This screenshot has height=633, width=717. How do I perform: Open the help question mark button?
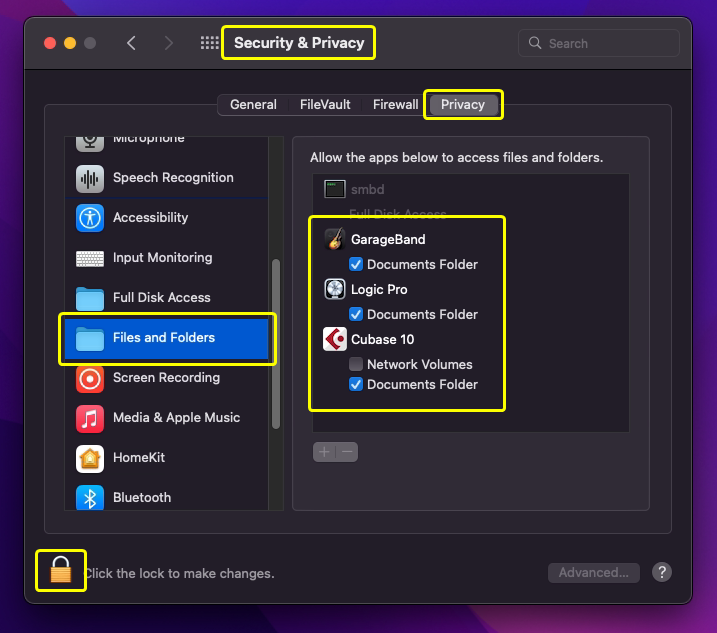(661, 573)
